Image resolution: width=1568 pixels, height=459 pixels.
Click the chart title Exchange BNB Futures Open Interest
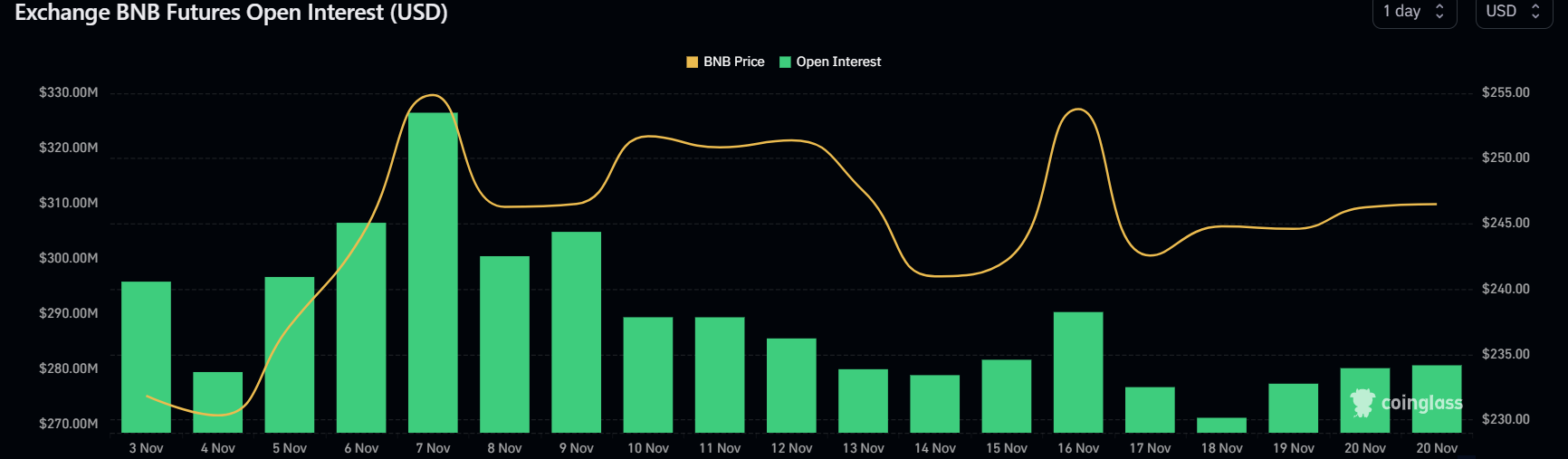[x=231, y=13]
